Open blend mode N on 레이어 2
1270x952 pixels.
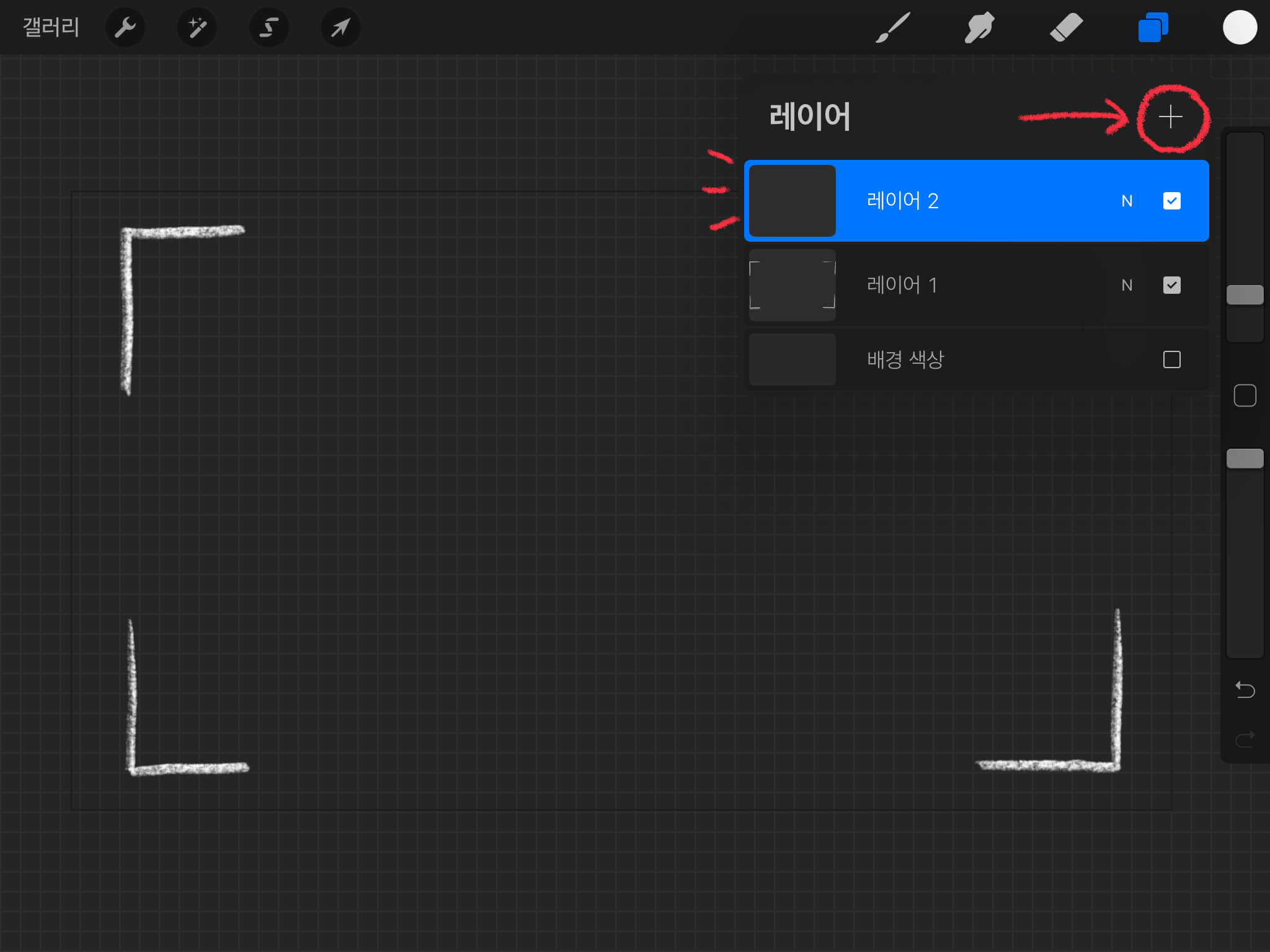pos(1127,201)
